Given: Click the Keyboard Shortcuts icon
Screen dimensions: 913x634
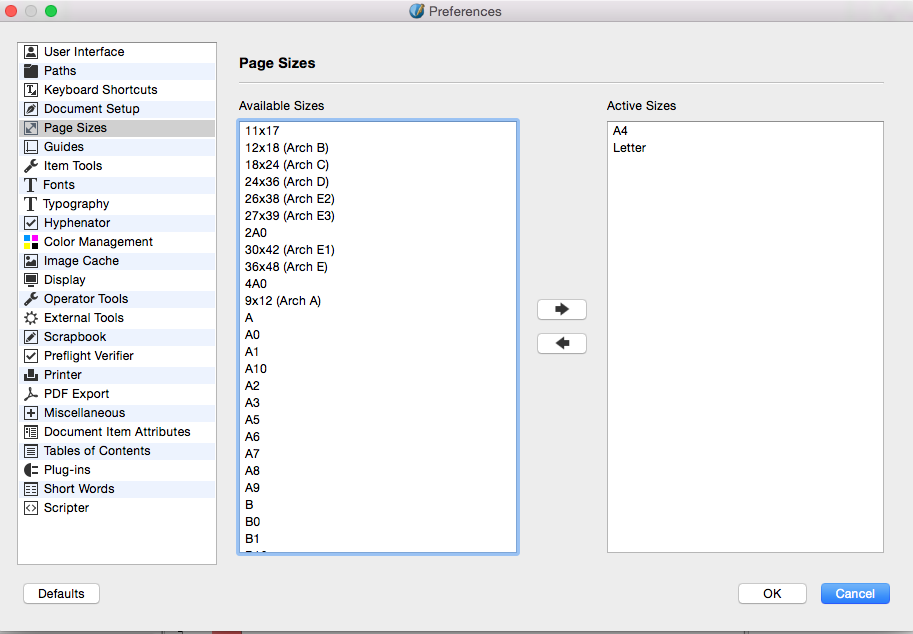Looking at the screenshot, I should (x=31, y=90).
